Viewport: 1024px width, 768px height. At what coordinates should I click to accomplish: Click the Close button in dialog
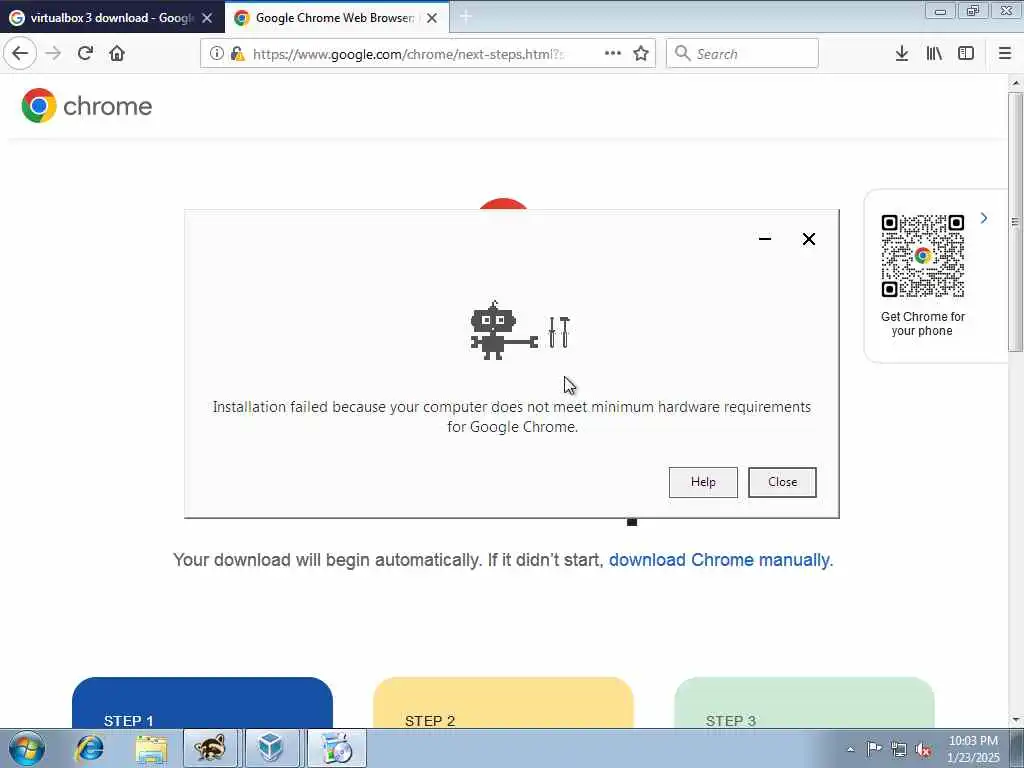pyautogui.click(x=782, y=482)
